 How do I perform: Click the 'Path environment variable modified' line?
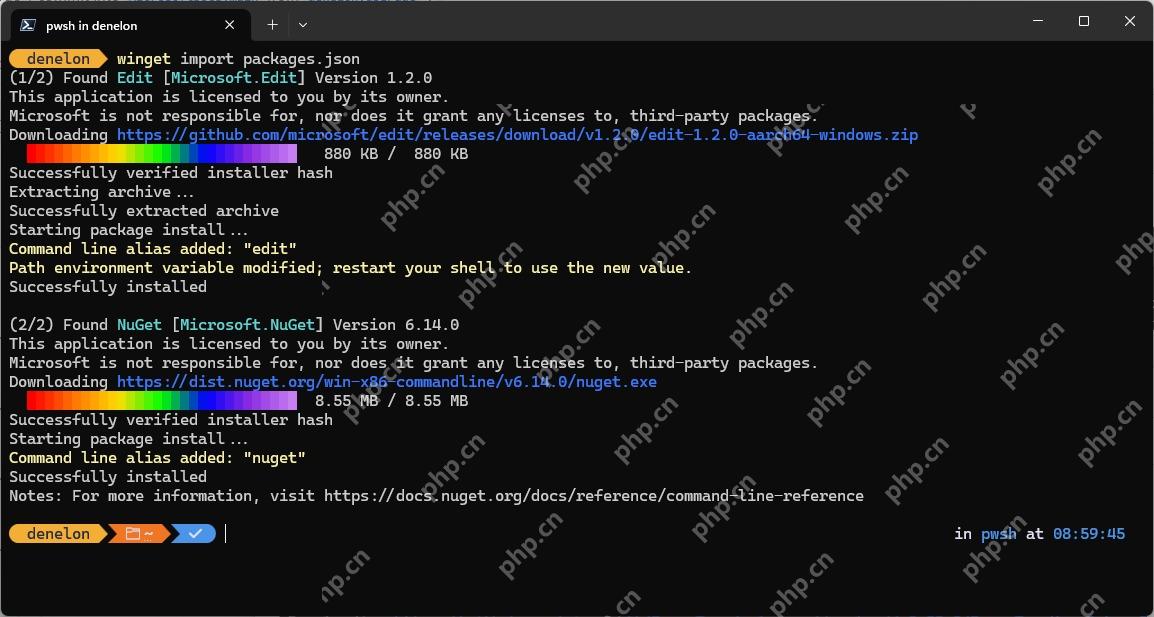[350, 268]
